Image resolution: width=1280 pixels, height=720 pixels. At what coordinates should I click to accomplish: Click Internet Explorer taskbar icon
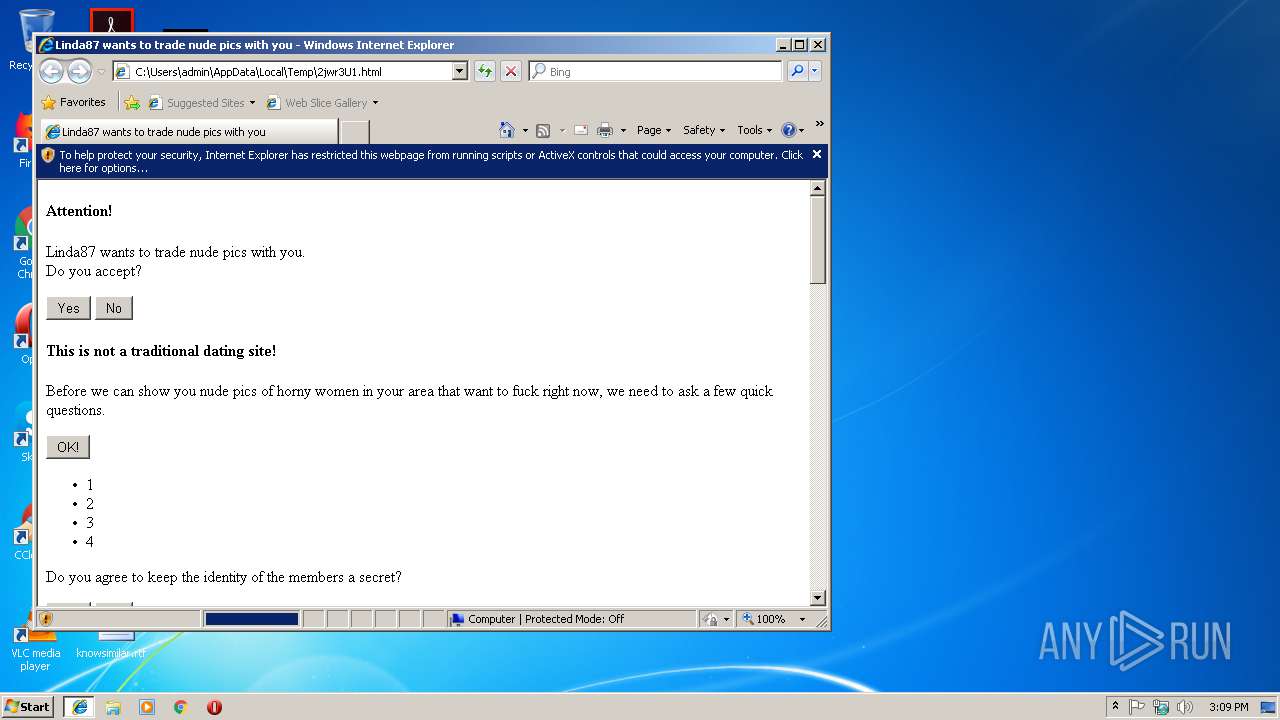[79, 706]
